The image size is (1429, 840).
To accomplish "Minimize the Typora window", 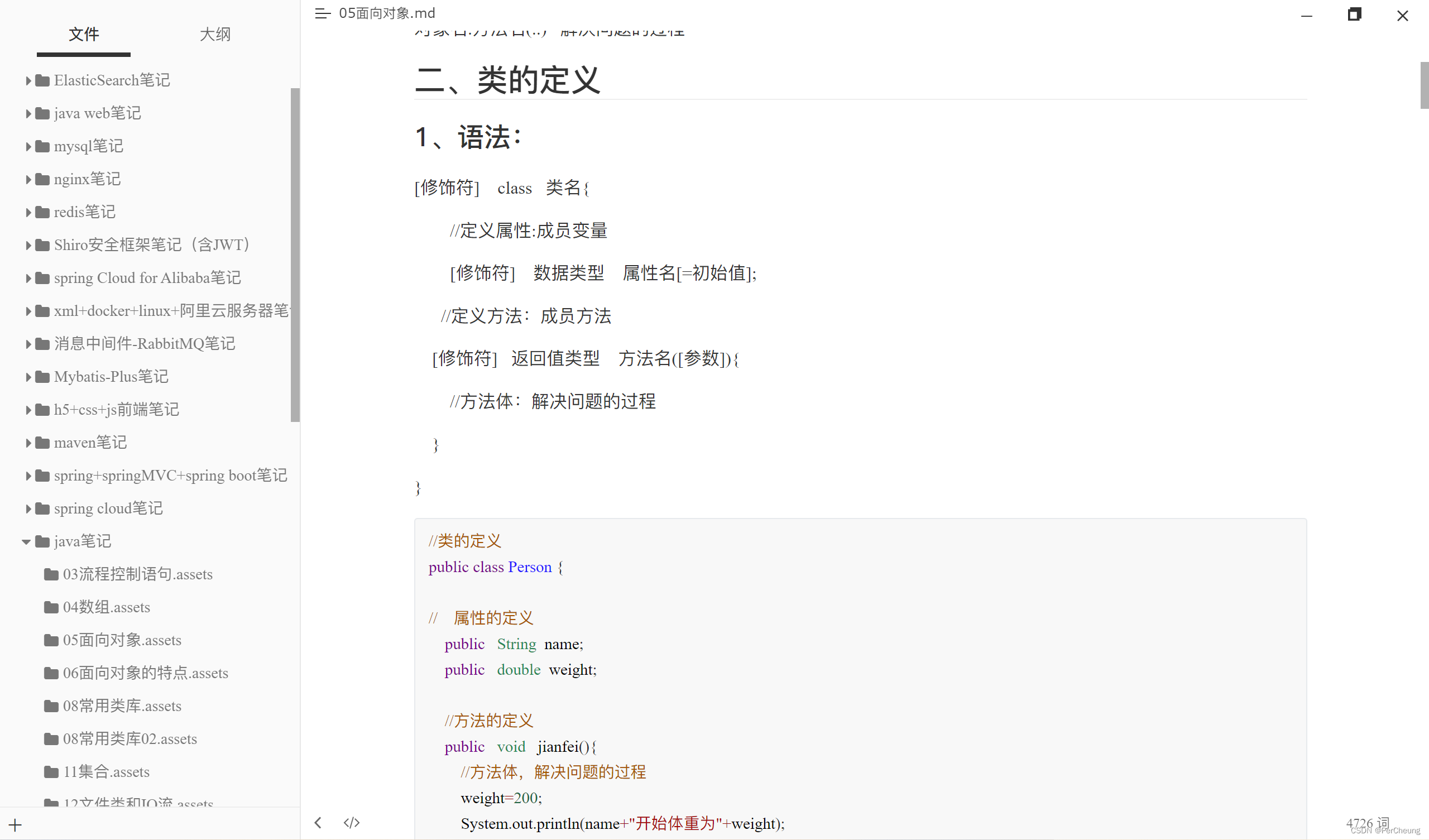I will click(1307, 15).
